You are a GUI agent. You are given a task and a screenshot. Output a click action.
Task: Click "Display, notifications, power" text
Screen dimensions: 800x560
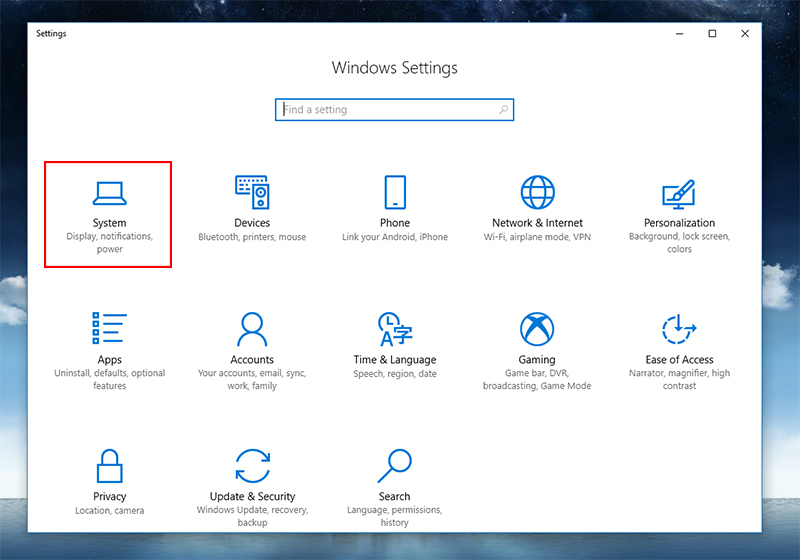109,243
